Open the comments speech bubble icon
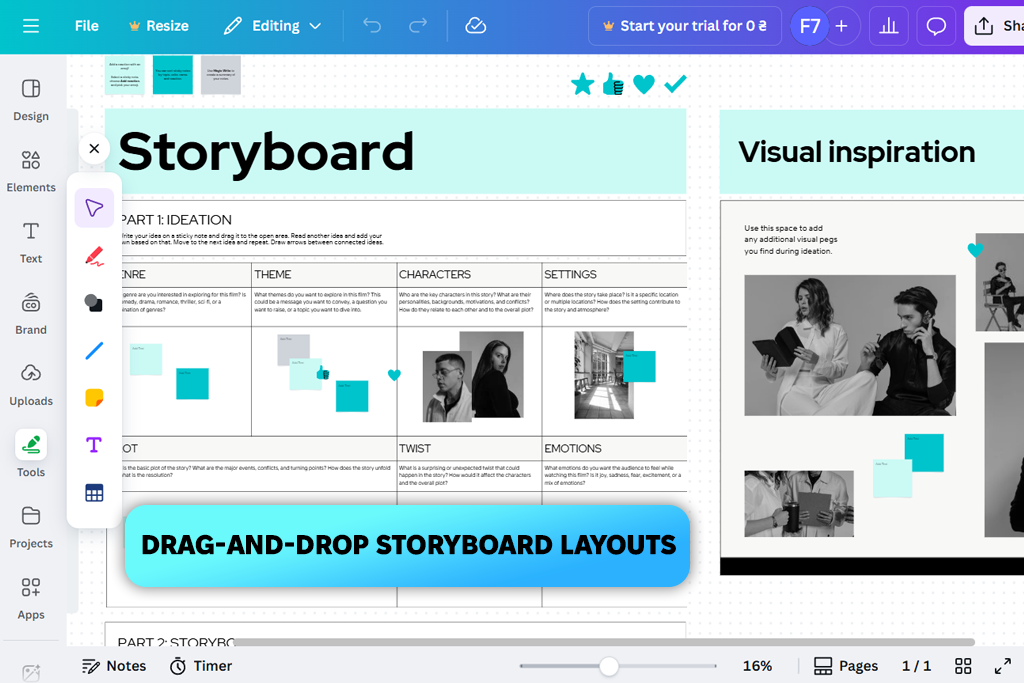 936,26
